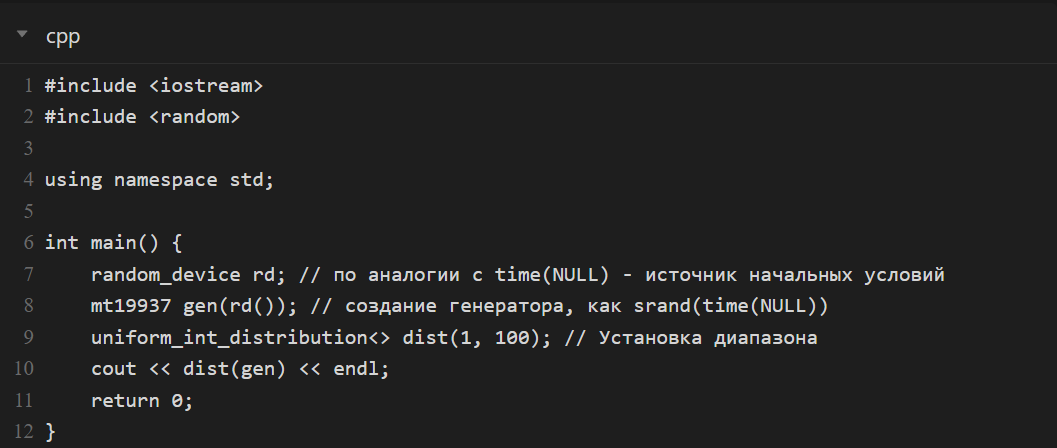Image resolution: width=1057 pixels, height=448 pixels.
Task: Click line number 12 in the gutter
Action: 24,432
